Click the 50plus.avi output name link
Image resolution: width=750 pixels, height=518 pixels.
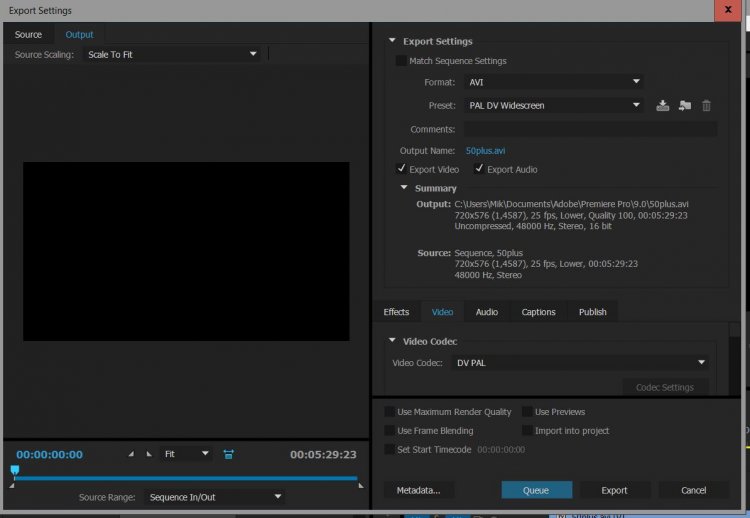tap(485, 151)
